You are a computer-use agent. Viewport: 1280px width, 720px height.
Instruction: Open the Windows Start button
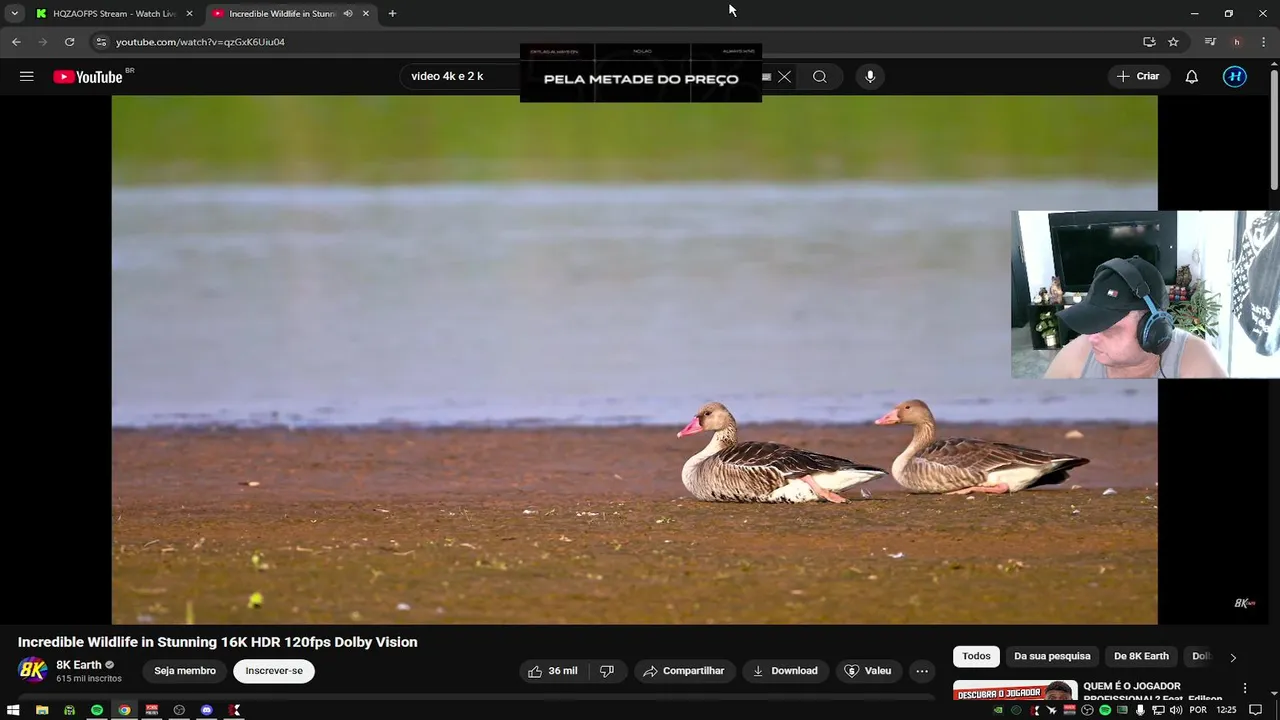[13, 710]
